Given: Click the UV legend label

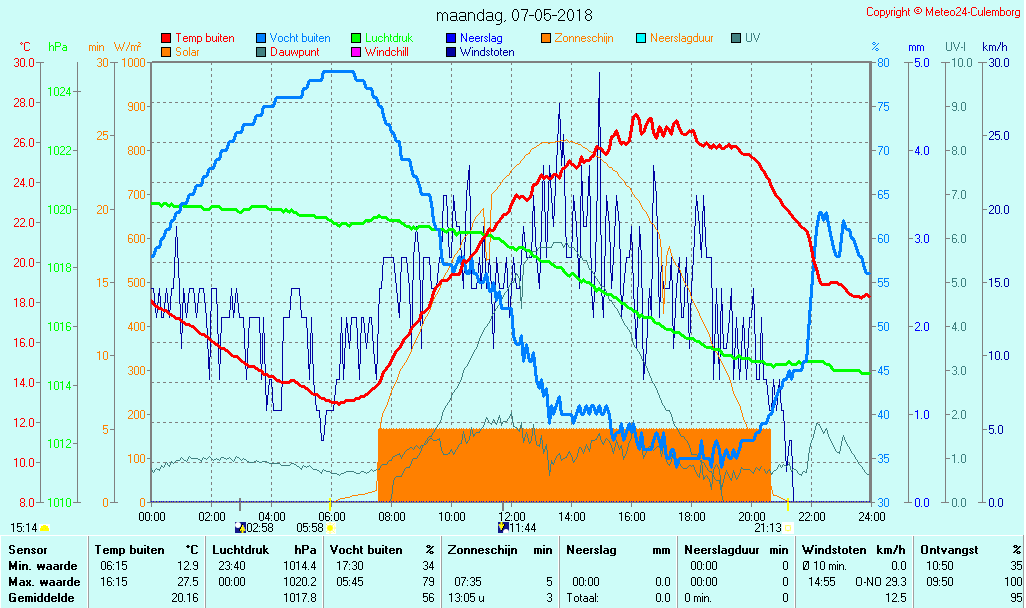Looking at the screenshot, I should (x=752, y=38).
